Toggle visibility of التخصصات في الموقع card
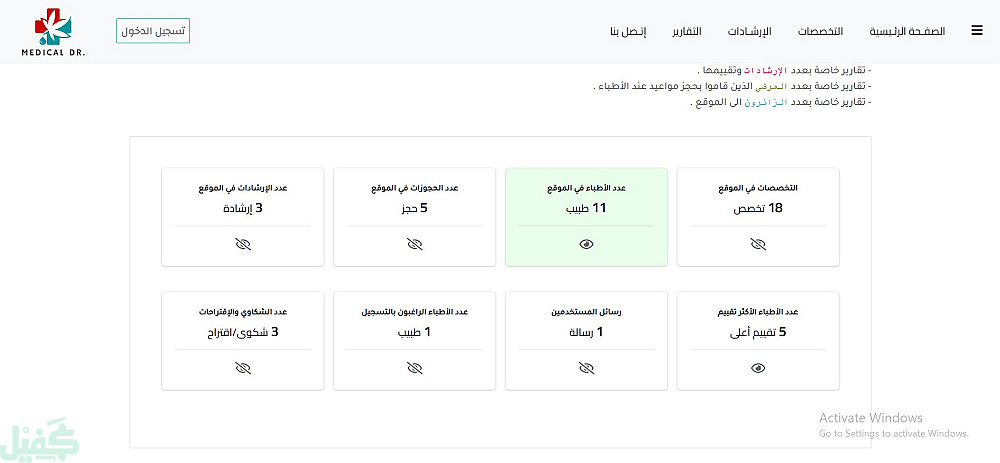This screenshot has width=1000, height=463. (758, 244)
